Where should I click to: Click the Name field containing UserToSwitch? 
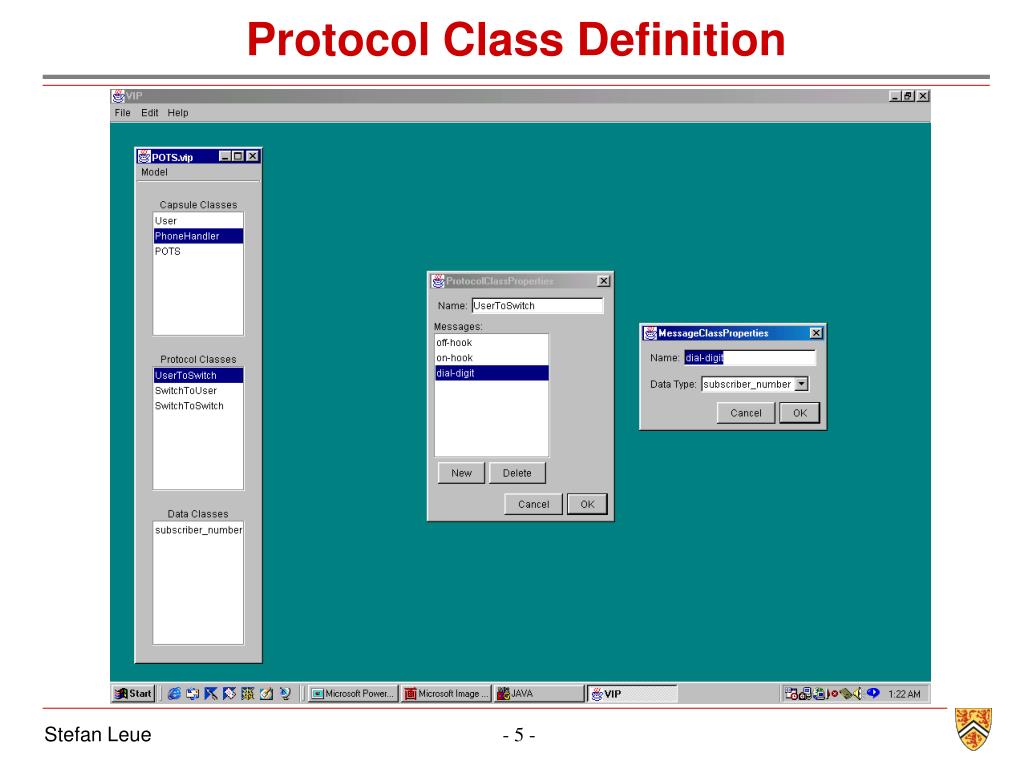click(537, 306)
